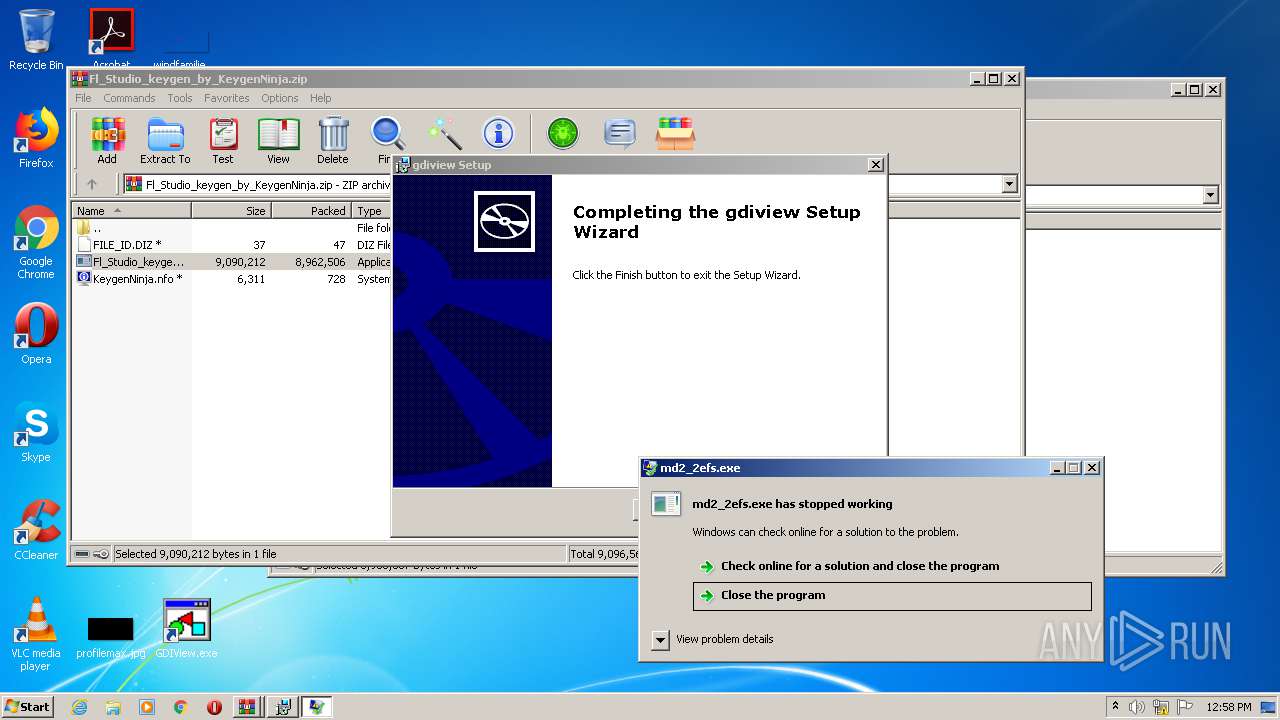
Task: Sort by the Packed column header
Action: (312, 211)
